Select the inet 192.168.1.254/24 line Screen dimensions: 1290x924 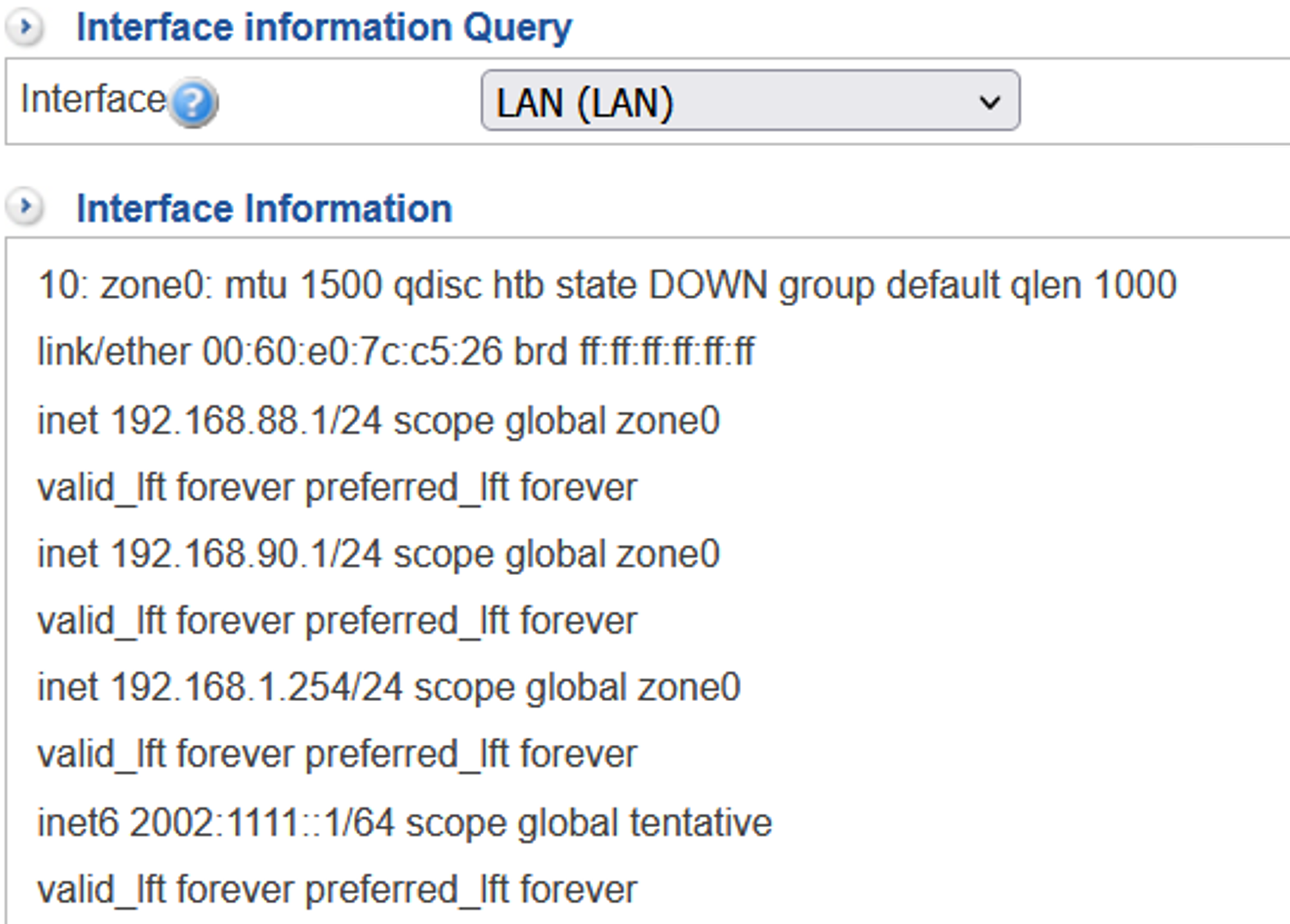[389, 687]
